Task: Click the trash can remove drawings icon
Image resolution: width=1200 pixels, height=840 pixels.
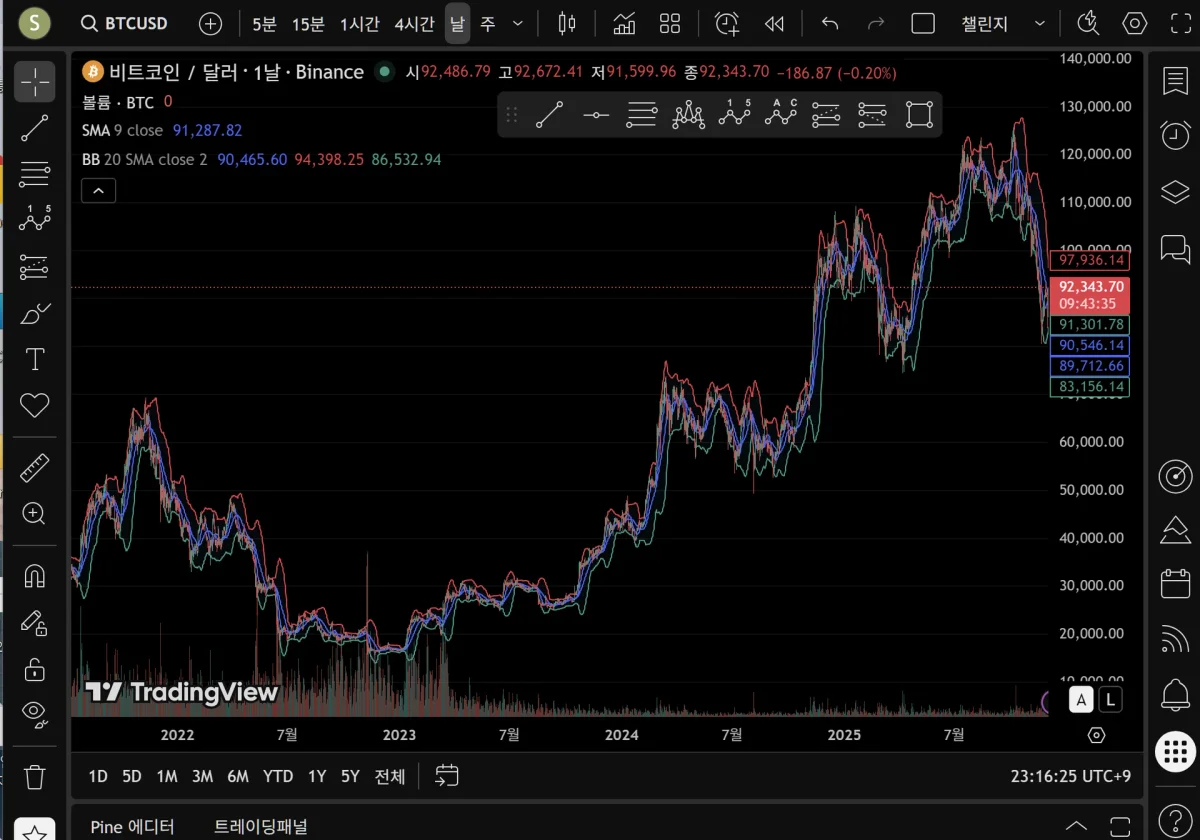Action: tap(35, 776)
